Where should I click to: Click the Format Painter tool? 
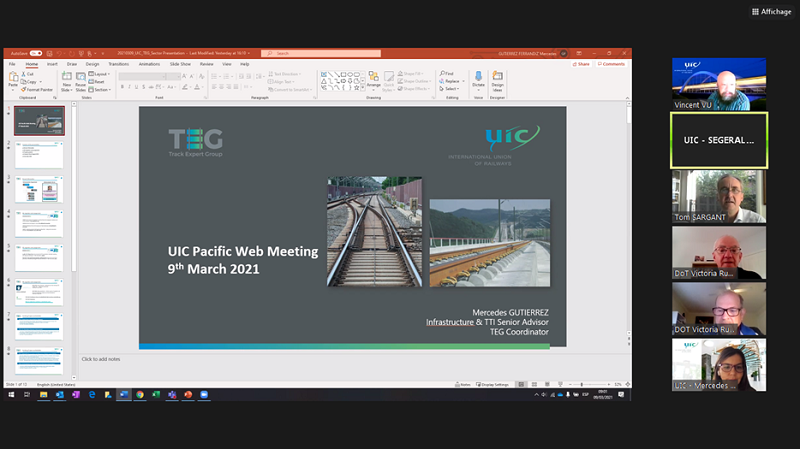pos(37,90)
